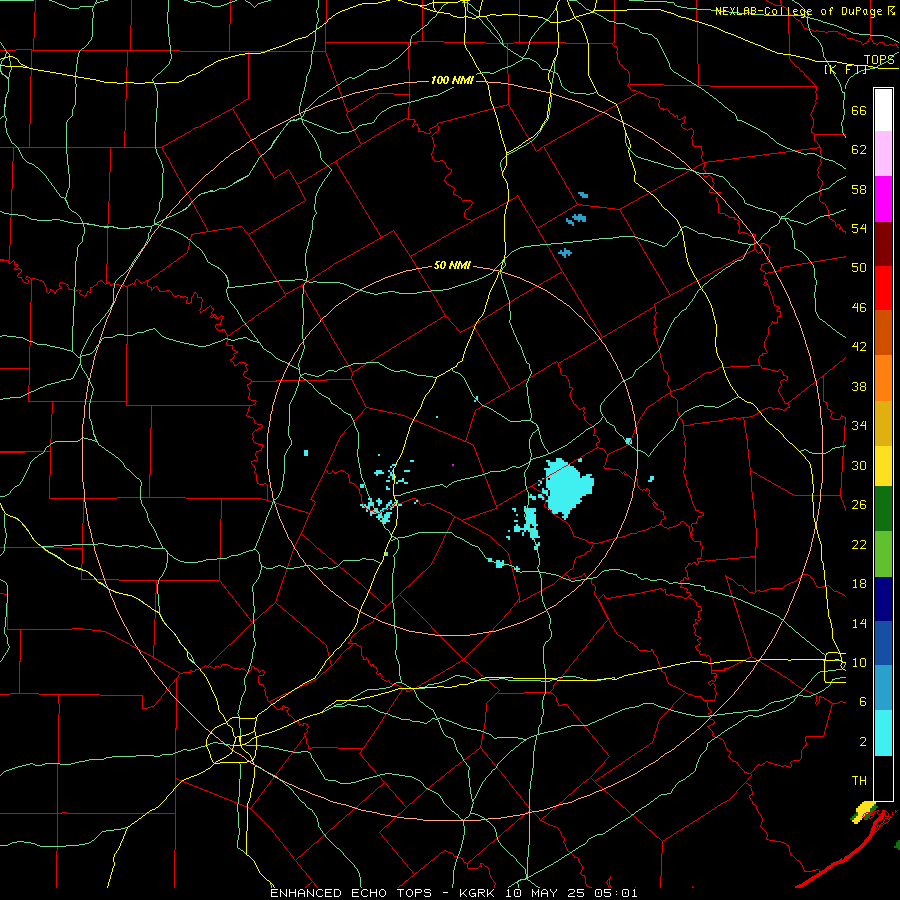Click the gold 38 kft legend swatch

pyautogui.click(x=883, y=424)
